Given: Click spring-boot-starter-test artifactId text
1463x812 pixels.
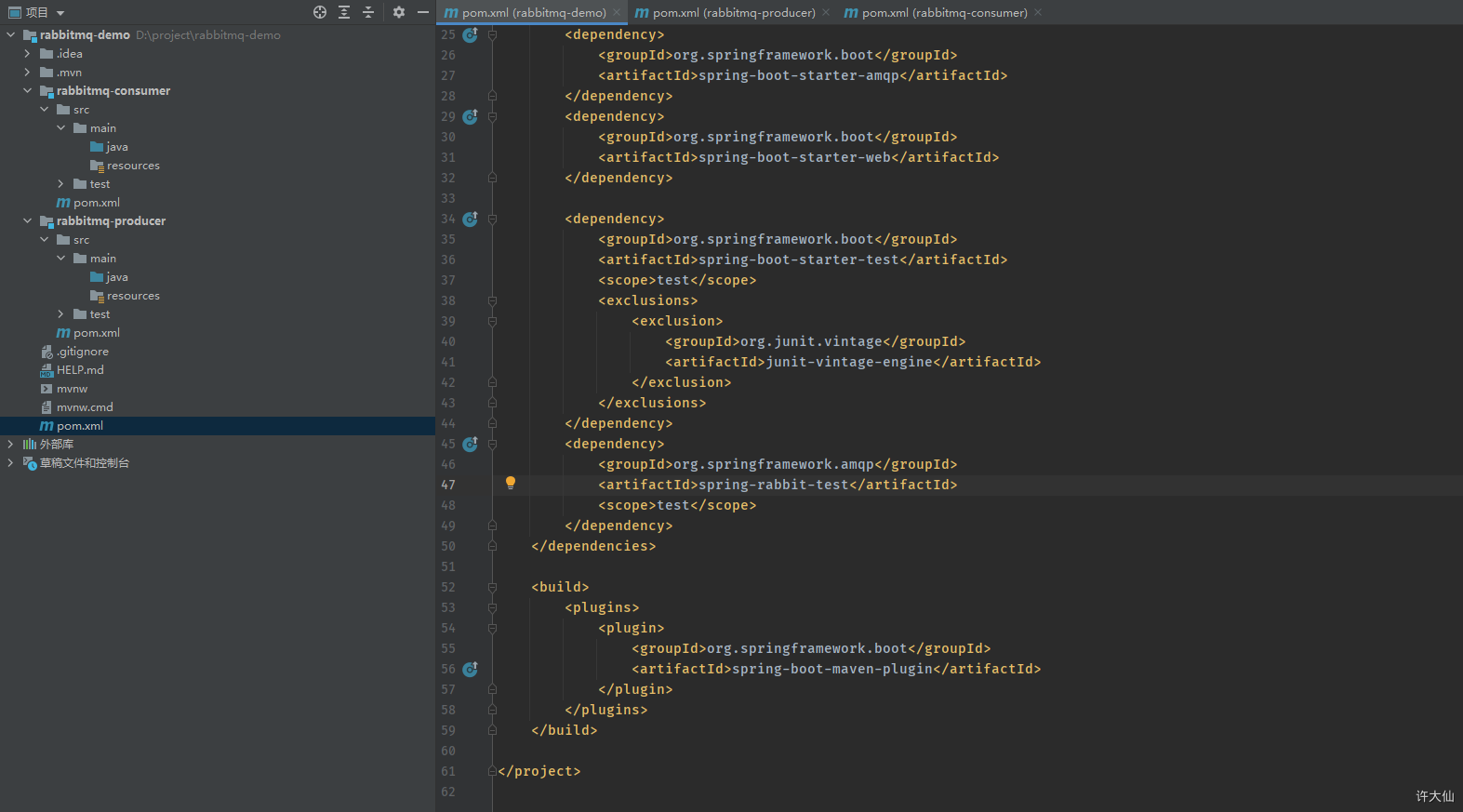Looking at the screenshot, I should 799,260.
